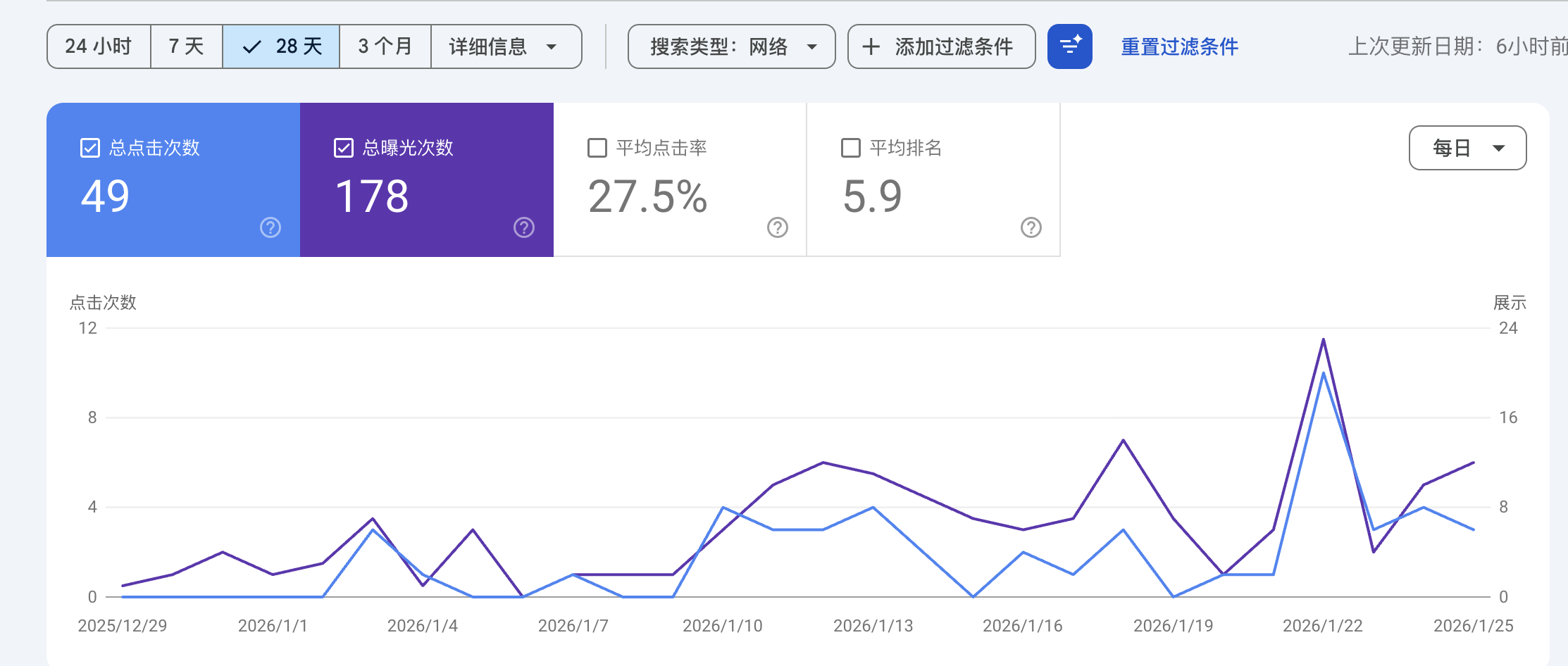Expand the 详细信息 date range dropdown

click(x=506, y=46)
